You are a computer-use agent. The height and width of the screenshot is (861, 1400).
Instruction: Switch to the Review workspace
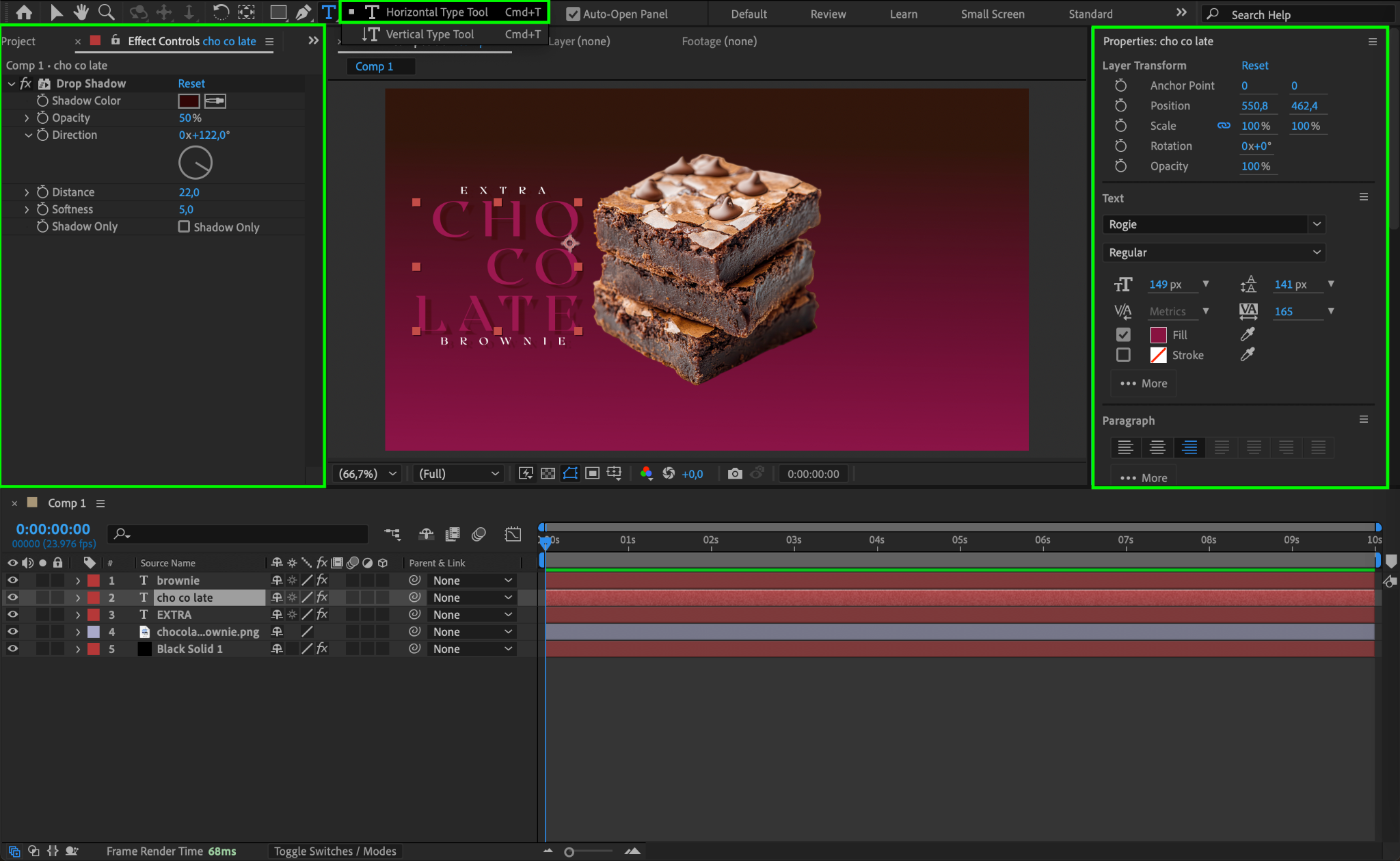tap(828, 14)
